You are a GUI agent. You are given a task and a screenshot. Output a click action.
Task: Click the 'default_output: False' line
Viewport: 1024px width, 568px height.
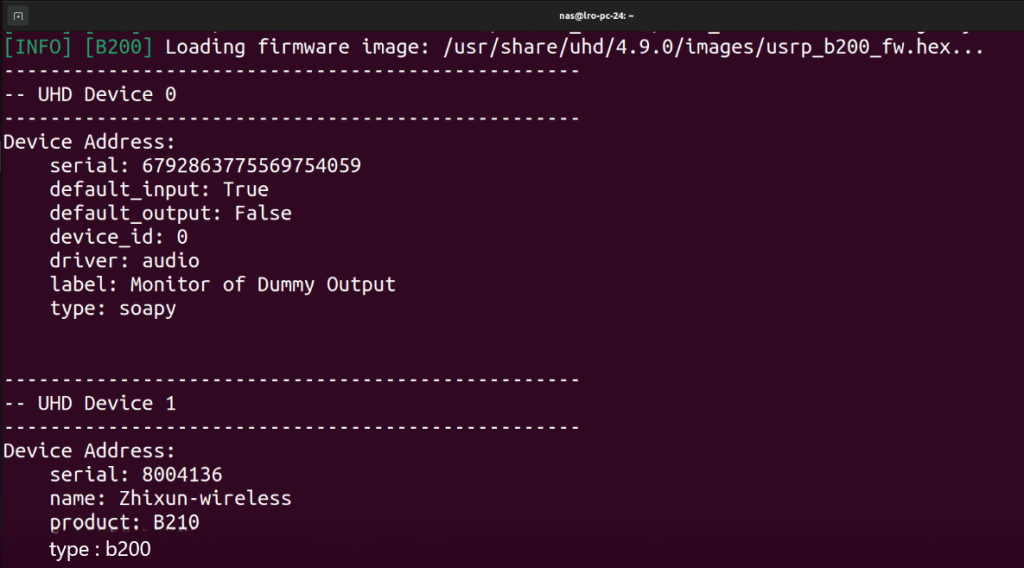tap(170, 213)
